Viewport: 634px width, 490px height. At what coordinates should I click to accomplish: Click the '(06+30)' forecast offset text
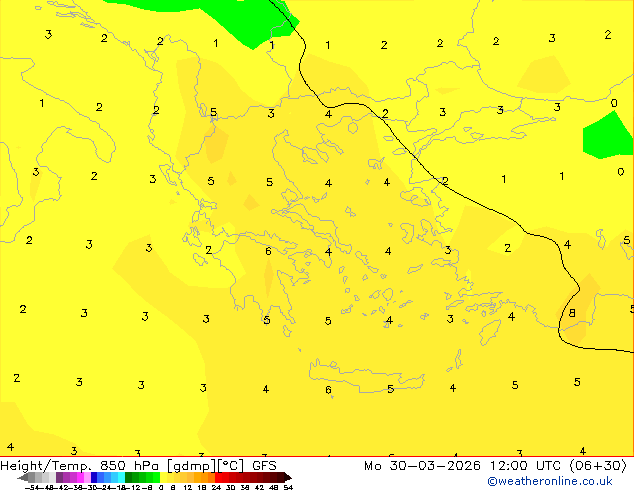598,466
